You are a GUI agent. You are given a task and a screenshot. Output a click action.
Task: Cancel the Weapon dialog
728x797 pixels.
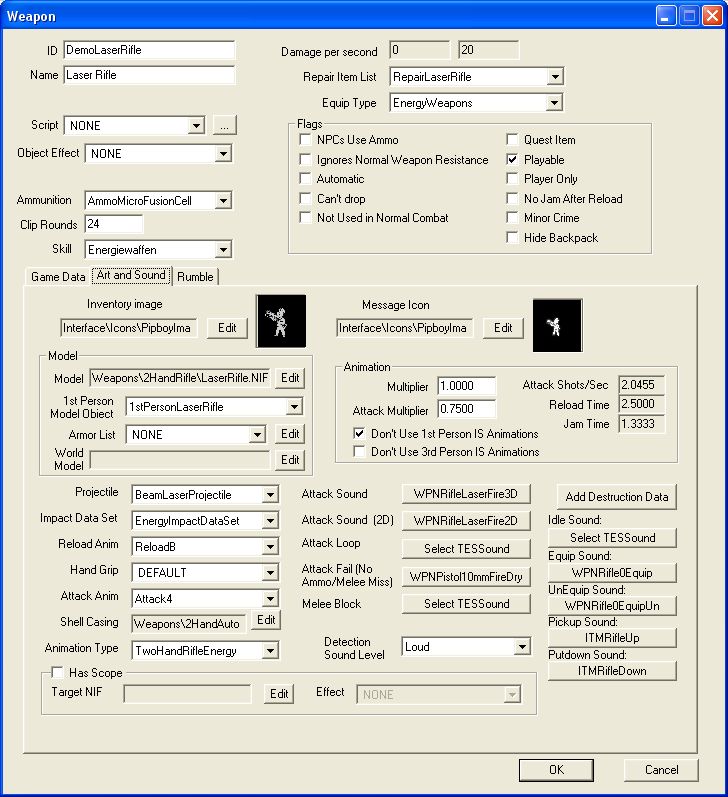click(661, 770)
